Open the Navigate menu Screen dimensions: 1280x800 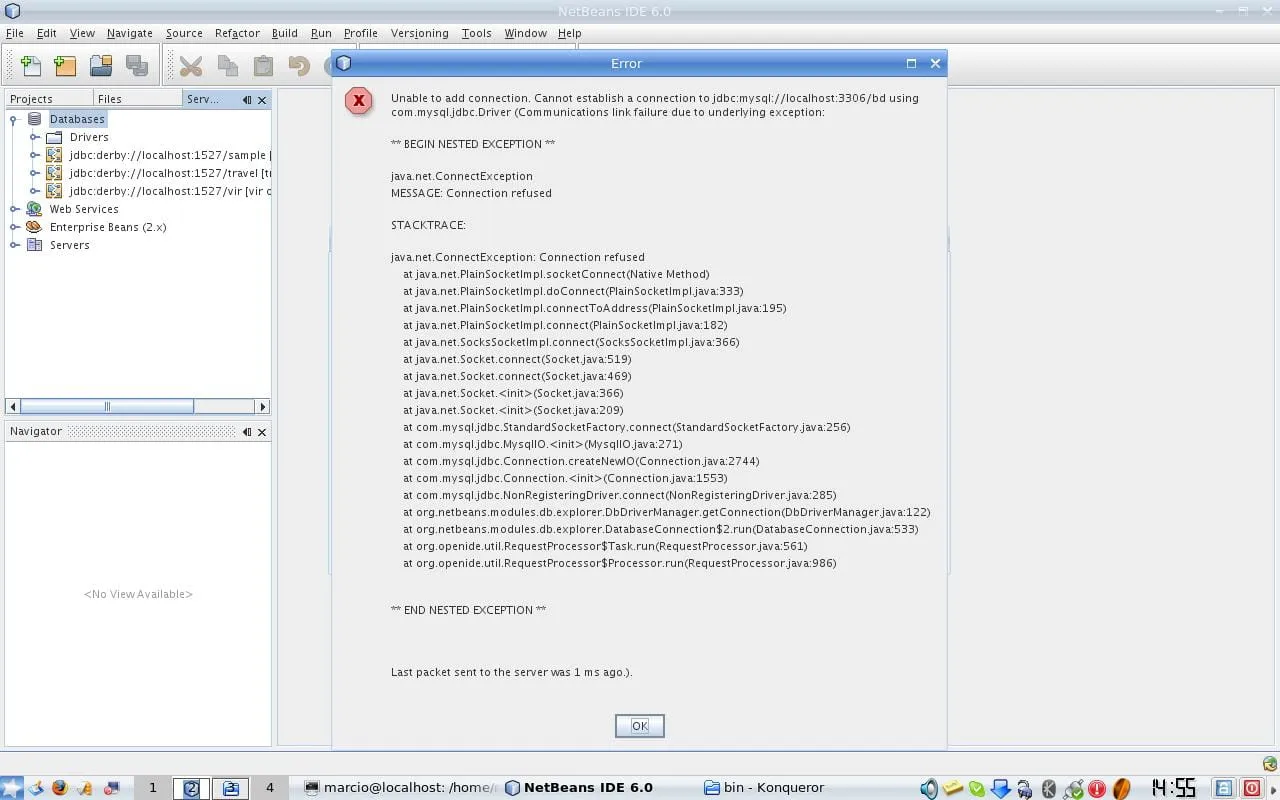click(x=130, y=33)
